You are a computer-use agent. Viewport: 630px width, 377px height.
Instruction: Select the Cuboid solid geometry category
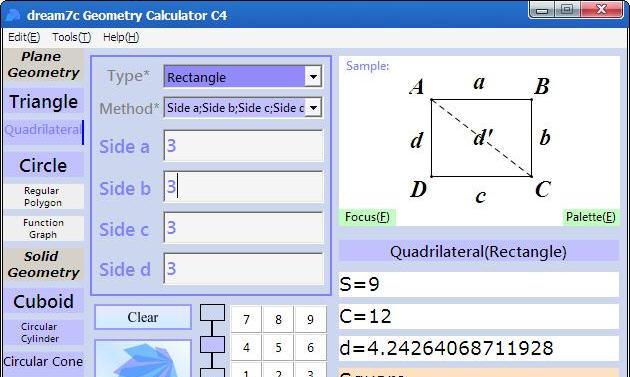[44, 301]
